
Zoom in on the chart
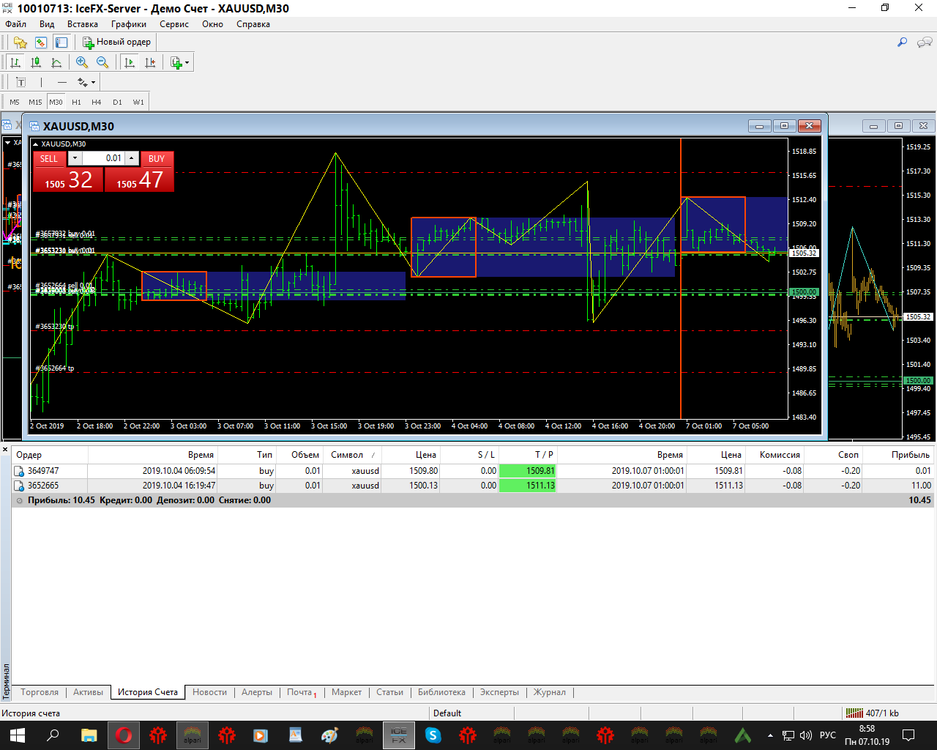pyautogui.click(x=82, y=62)
